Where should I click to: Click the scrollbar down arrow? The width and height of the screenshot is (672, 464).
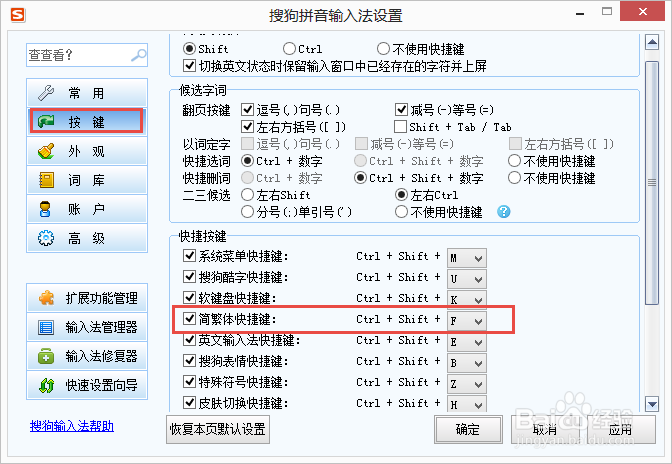click(x=652, y=404)
